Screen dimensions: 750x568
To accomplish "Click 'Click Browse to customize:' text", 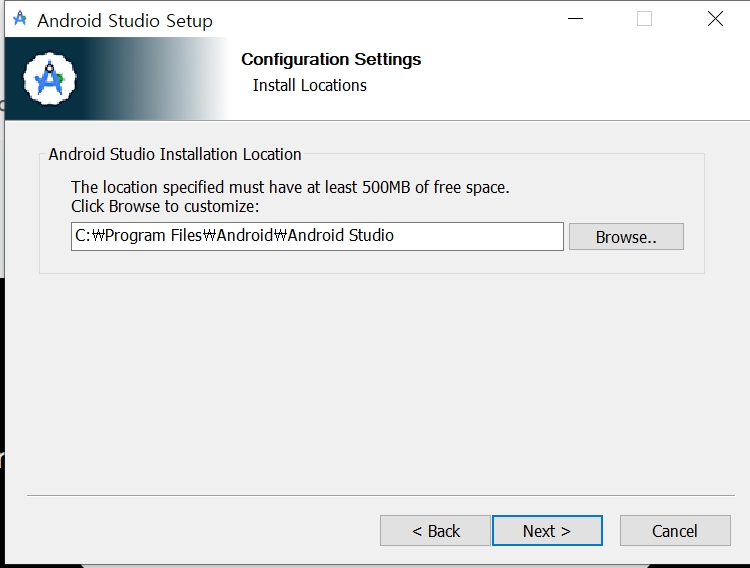I will tap(165, 206).
